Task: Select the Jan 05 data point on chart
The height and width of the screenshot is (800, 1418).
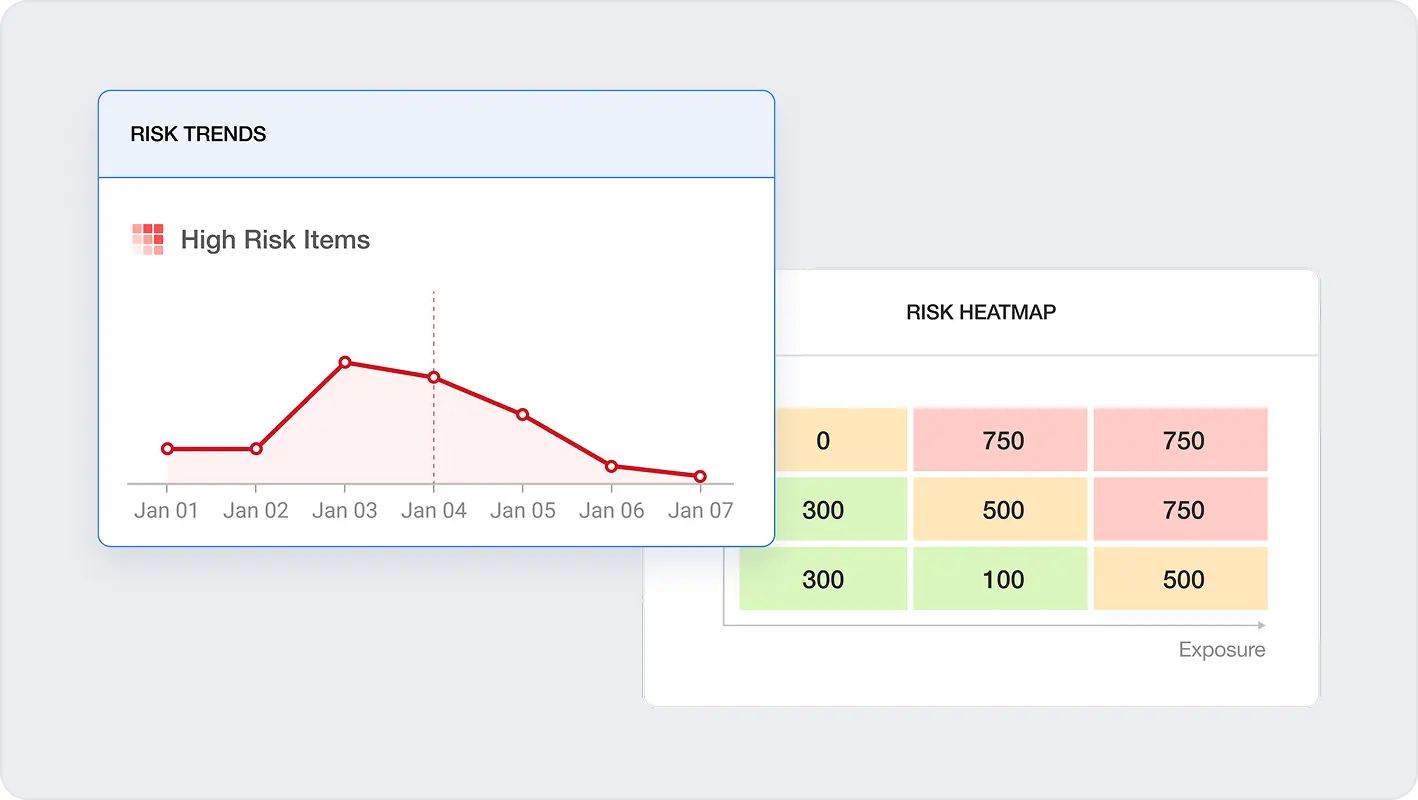Action: pos(523,414)
